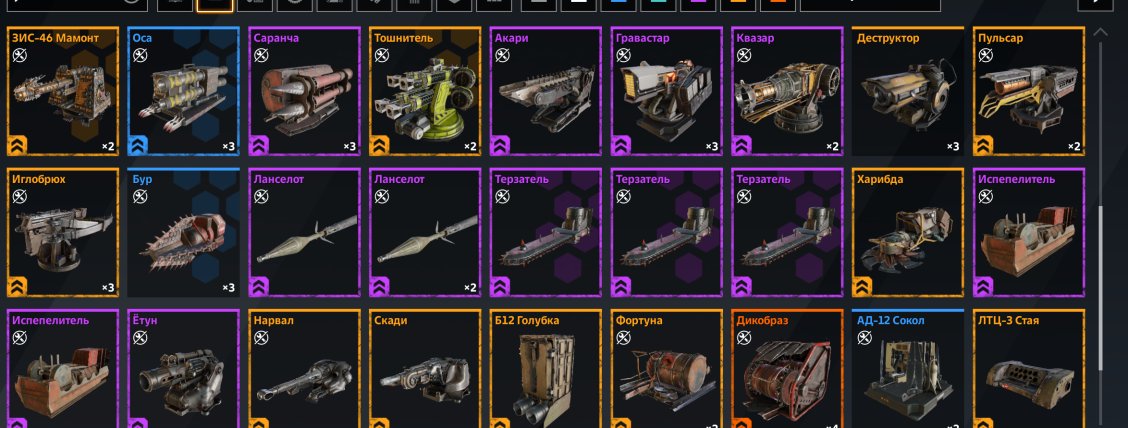The image size is (1128, 428).
Task: Click the orange upgrade chevrons on Харибда card
Action: (x=863, y=287)
